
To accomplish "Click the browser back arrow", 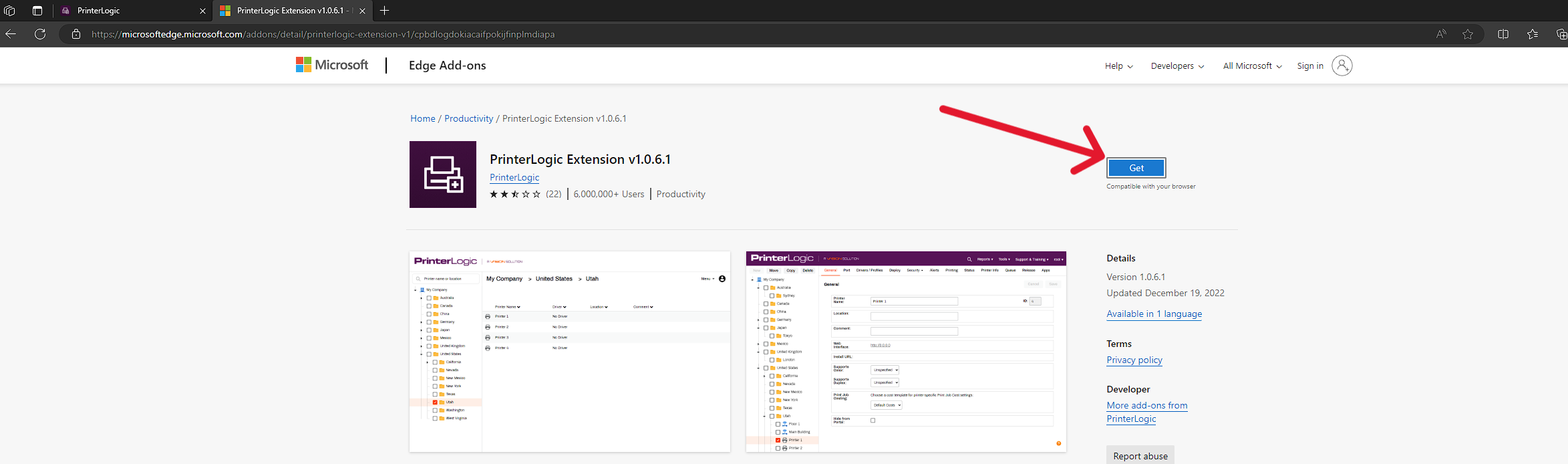I will point(11,34).
